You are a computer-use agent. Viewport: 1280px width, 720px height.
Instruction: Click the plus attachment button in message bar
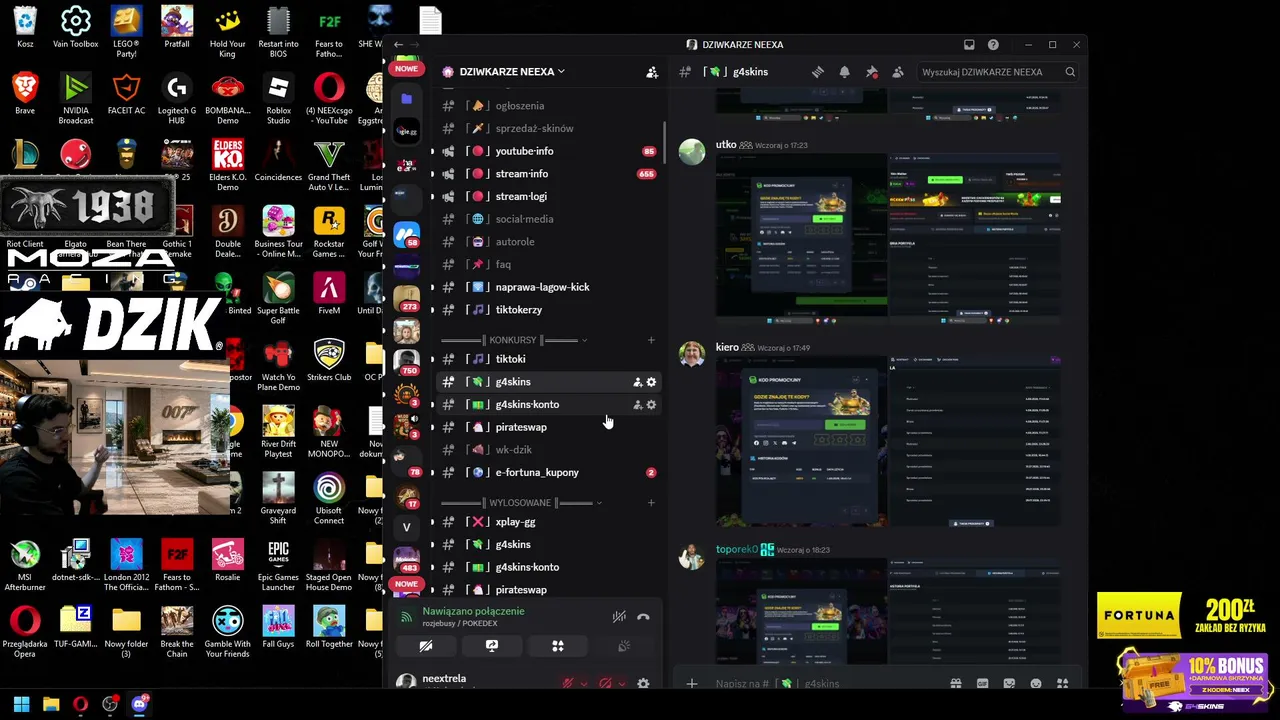pos(691,684)
